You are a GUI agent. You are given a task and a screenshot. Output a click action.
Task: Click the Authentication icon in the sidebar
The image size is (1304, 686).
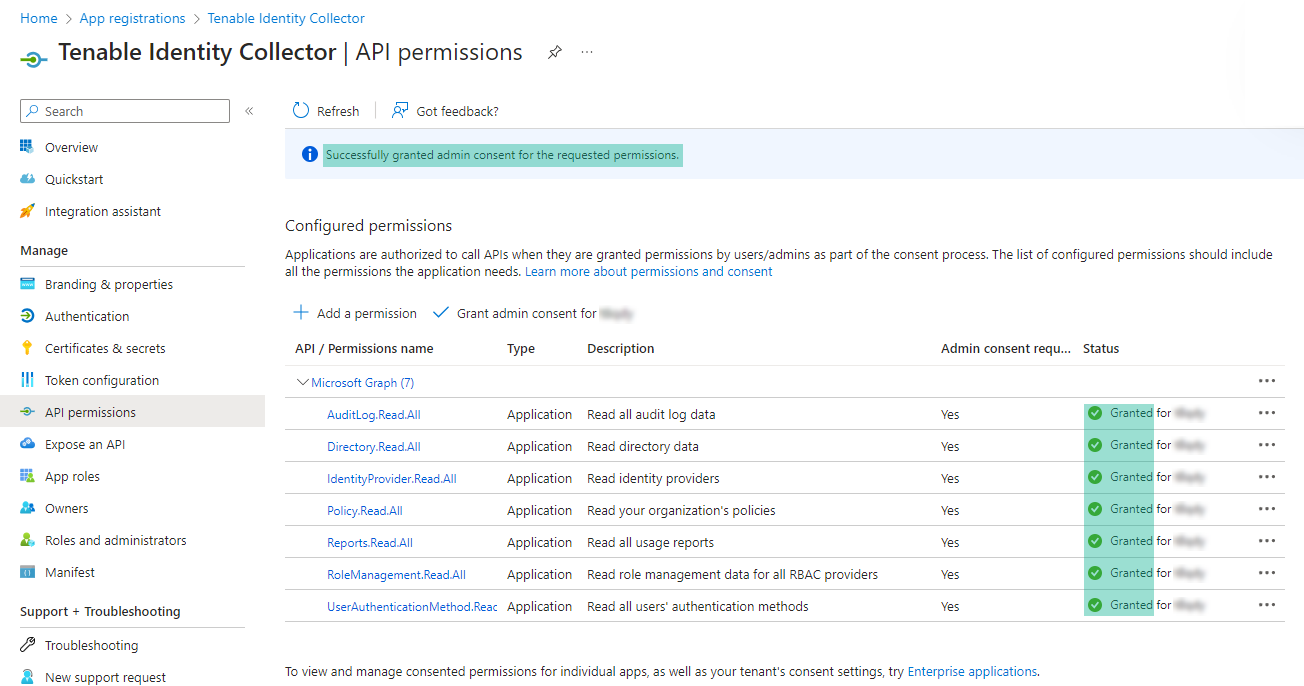pos(27,316)
